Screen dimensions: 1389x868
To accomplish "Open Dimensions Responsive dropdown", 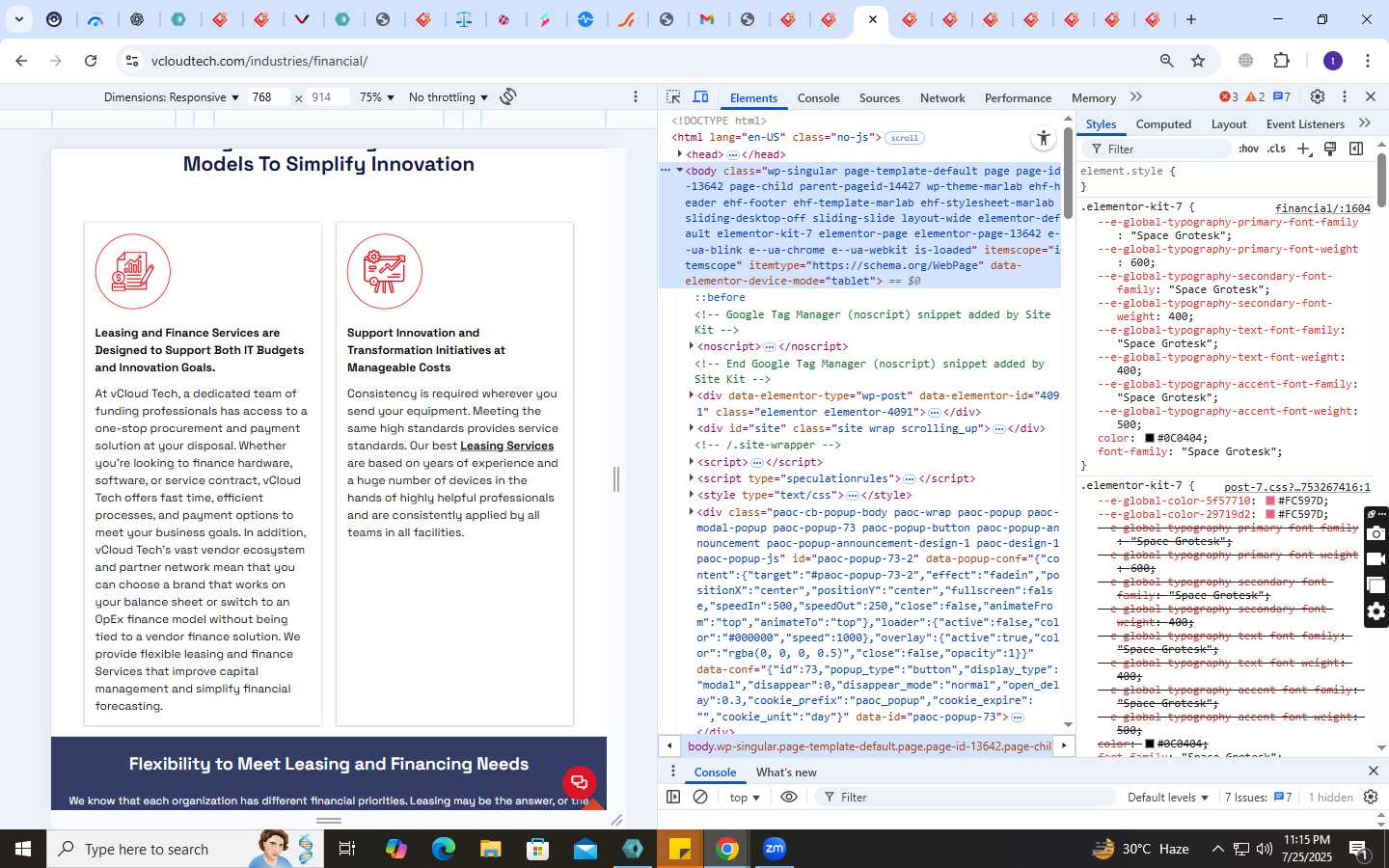I will click(172, 97).
